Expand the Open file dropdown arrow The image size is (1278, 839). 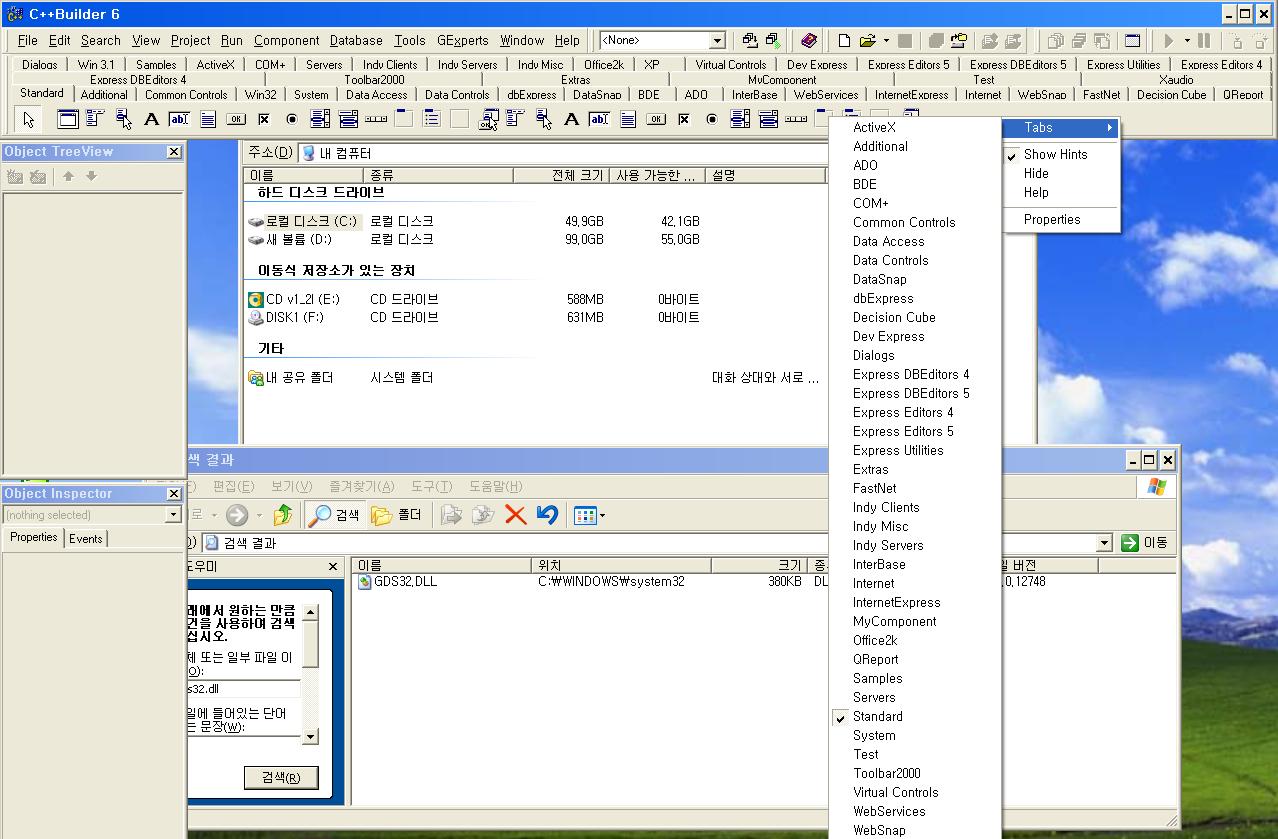coord(886,41)
